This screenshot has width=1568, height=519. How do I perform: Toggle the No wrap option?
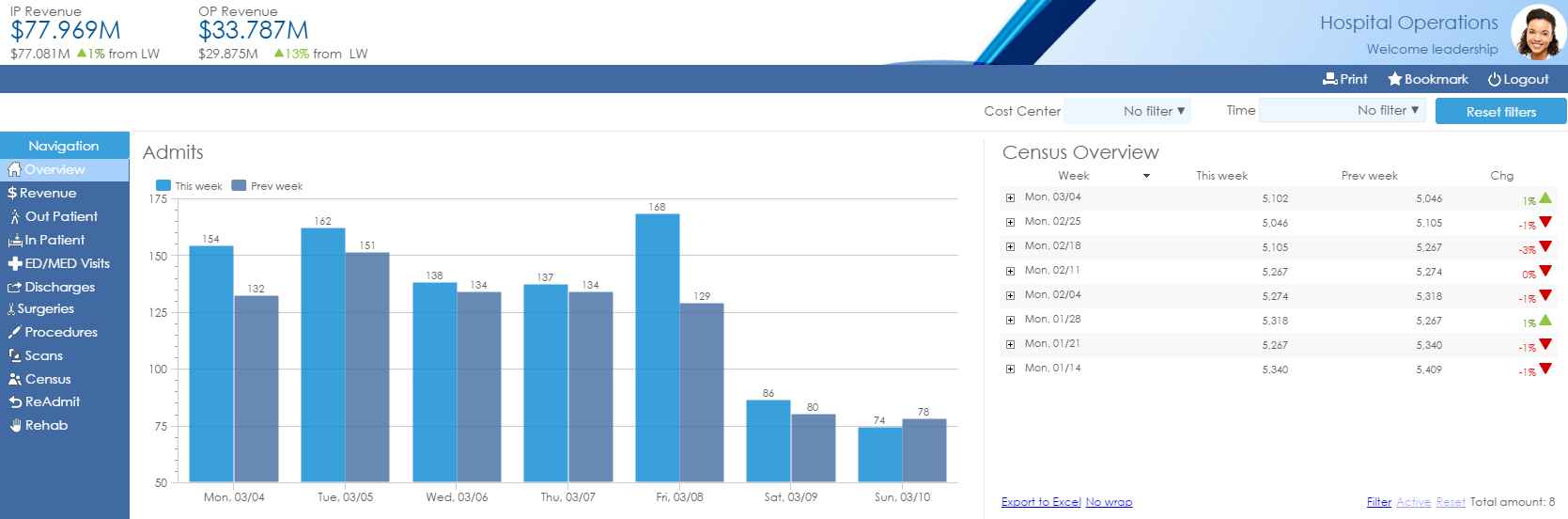coord(1109,502)
